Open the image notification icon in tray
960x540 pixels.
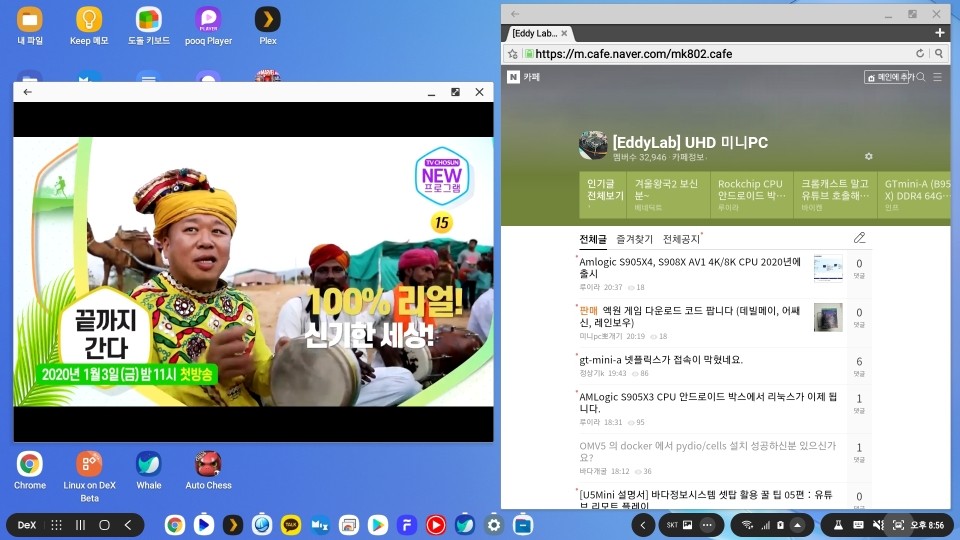click(x=688, y=525)
